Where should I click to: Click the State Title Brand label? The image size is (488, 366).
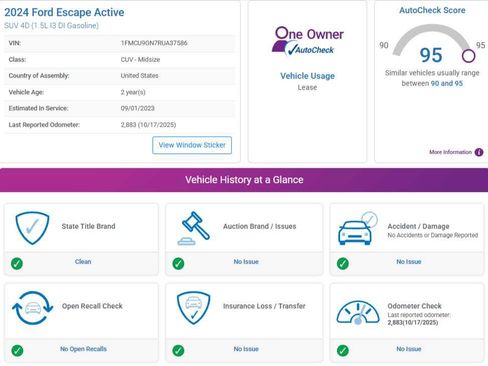[x=88, y=226]
